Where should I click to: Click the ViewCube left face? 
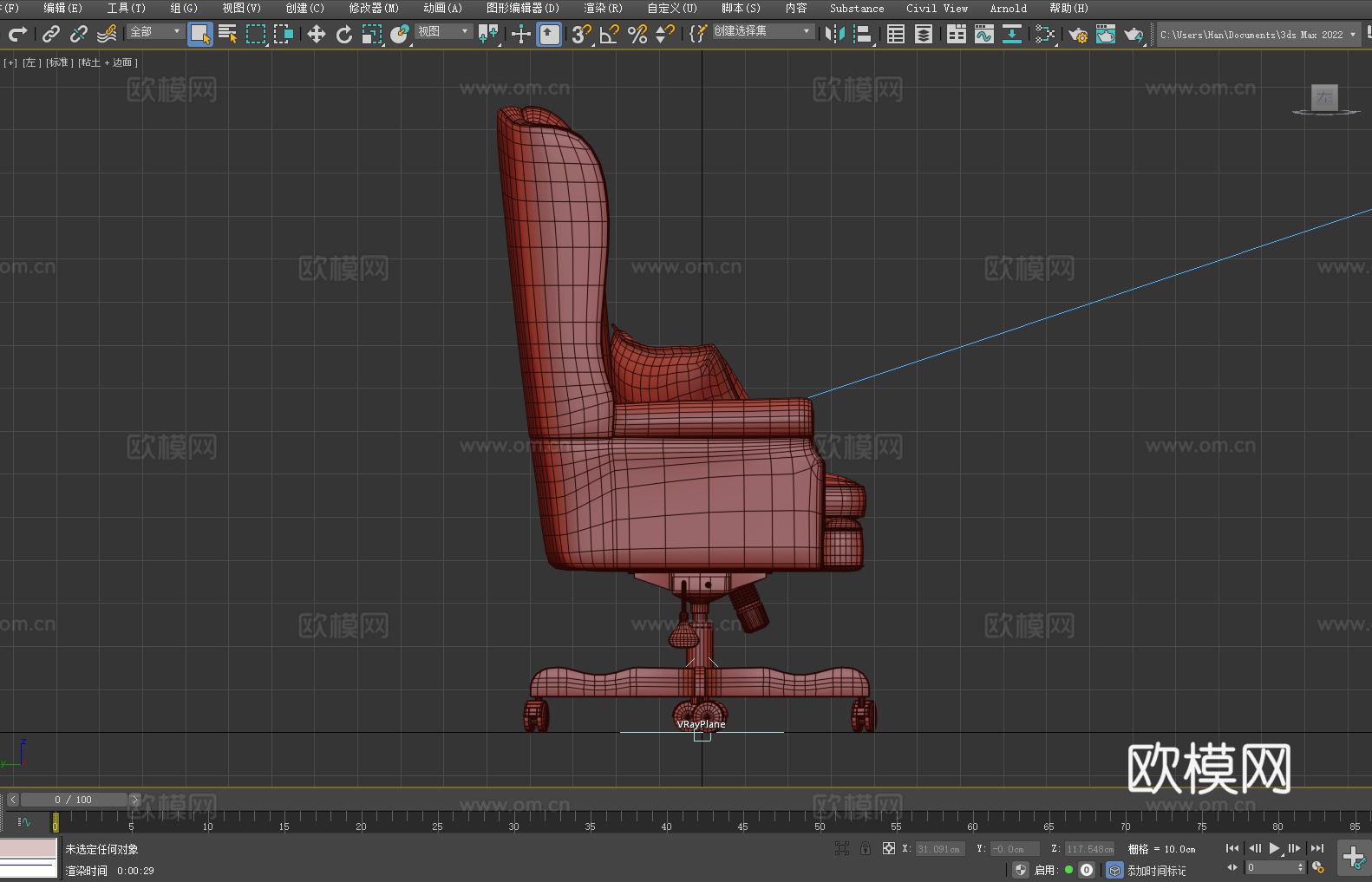pyautogui.click(x=1324, y=97)
